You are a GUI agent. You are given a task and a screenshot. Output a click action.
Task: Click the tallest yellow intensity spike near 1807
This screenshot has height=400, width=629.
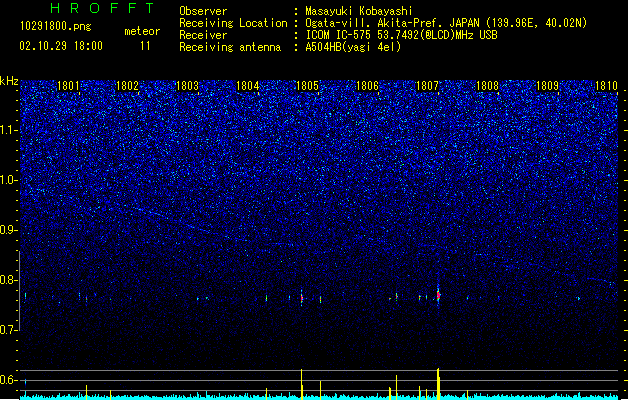click(x=438, y=384)
